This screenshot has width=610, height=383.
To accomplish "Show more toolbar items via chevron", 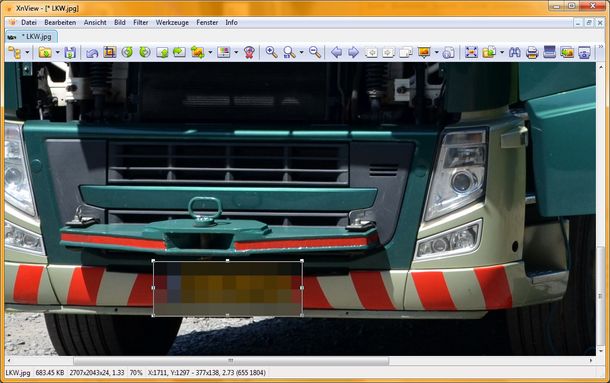I will point(600,47).
